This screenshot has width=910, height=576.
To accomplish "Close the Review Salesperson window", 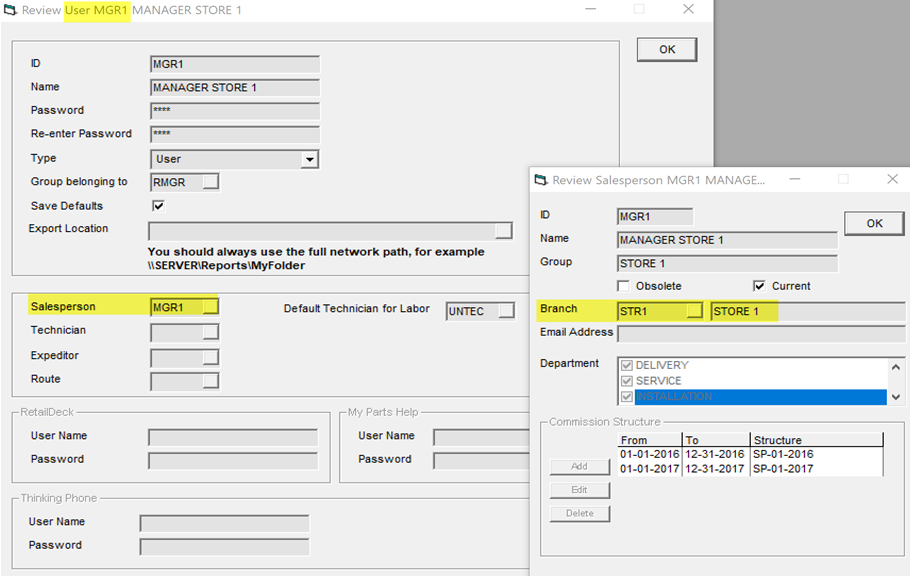I will pyautogui.click(x=893, y=179).
